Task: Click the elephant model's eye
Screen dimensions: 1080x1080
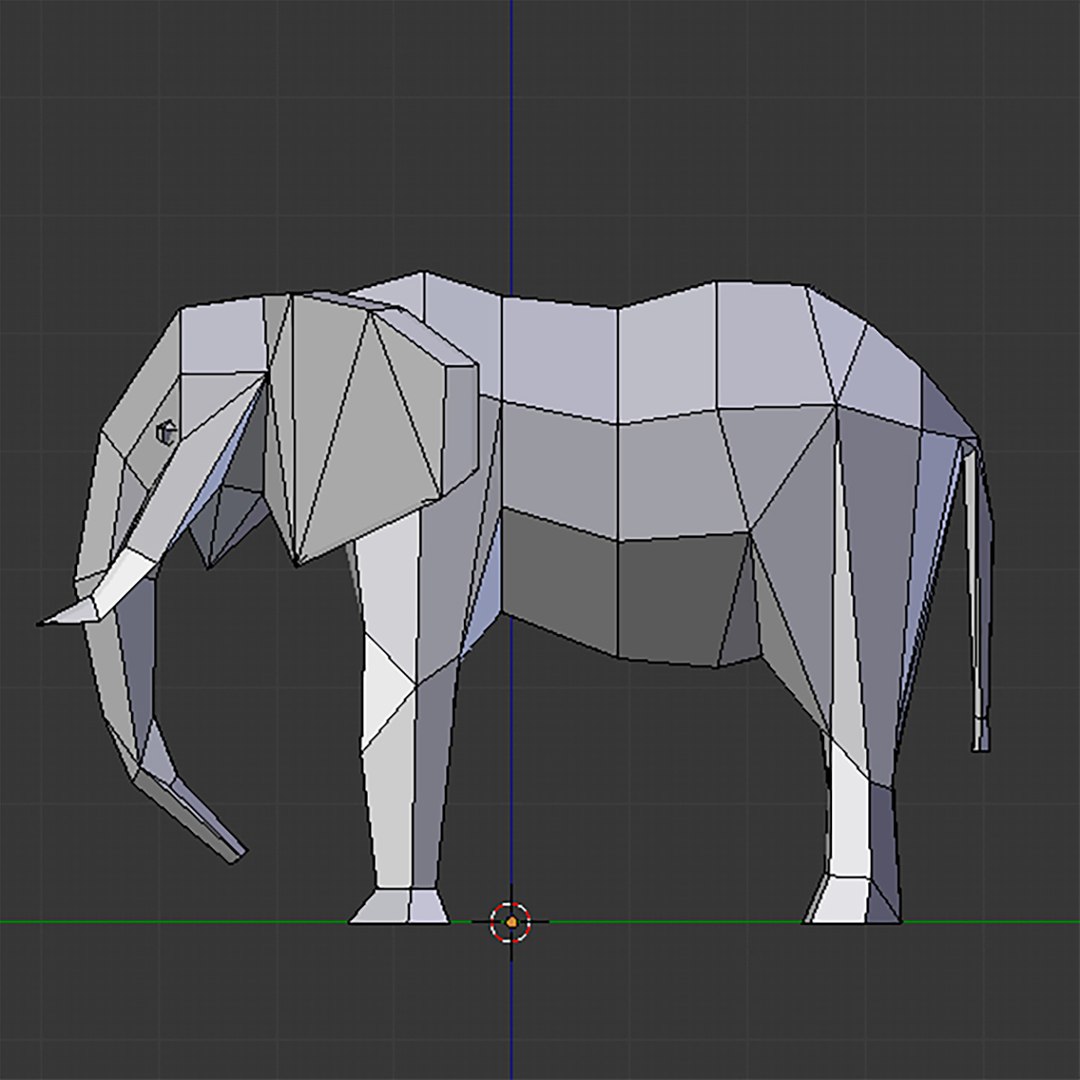Action: (x=166, y=434)
